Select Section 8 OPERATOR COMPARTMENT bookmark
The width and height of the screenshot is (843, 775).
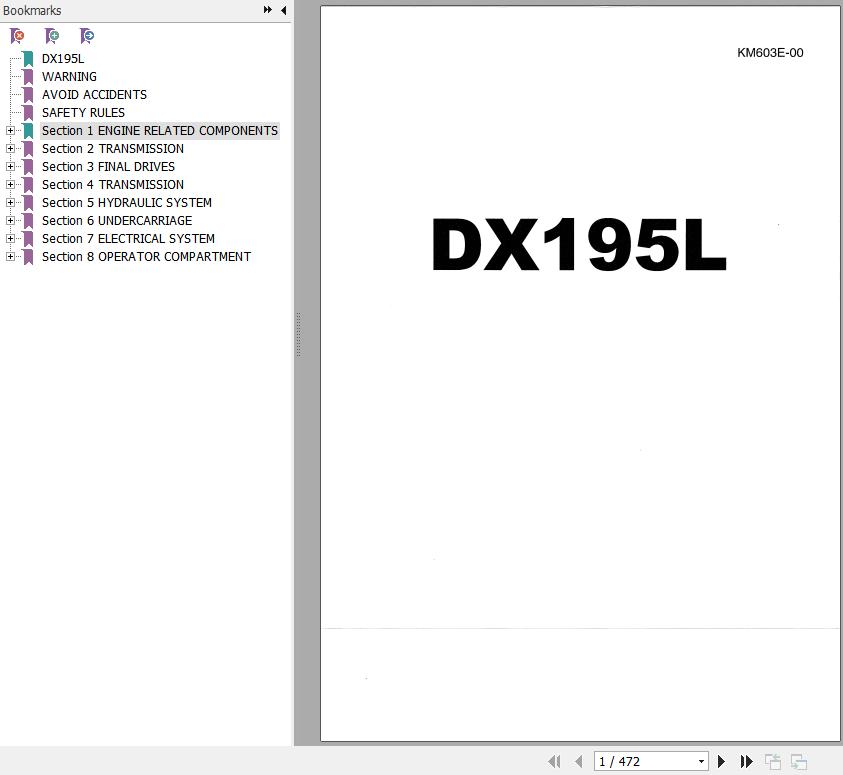tap(146, 256)
